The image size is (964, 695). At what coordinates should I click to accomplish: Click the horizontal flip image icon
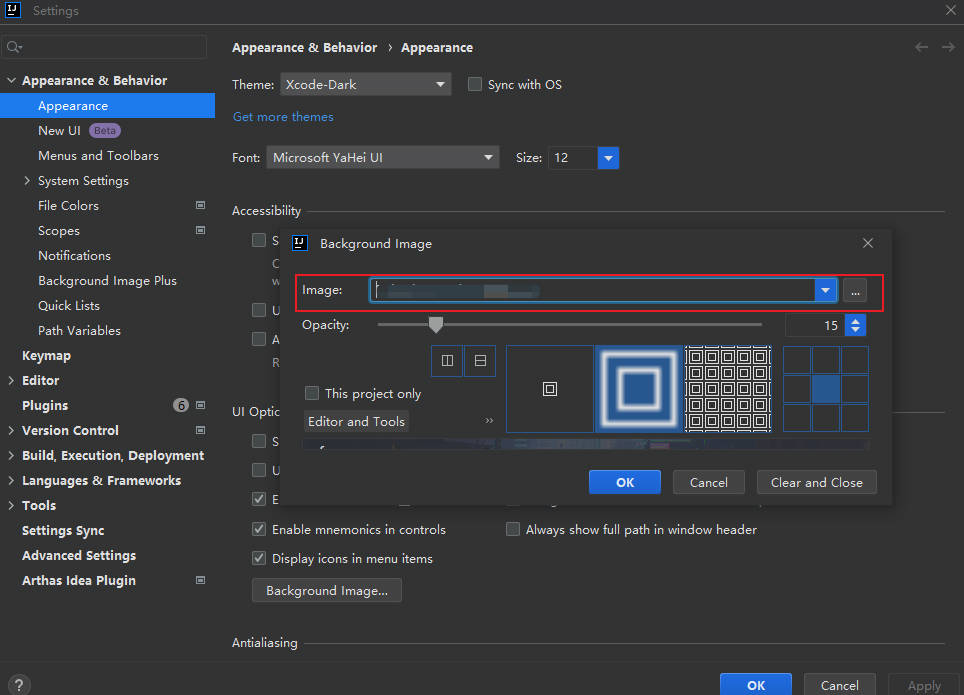click(x=480, y=360)
